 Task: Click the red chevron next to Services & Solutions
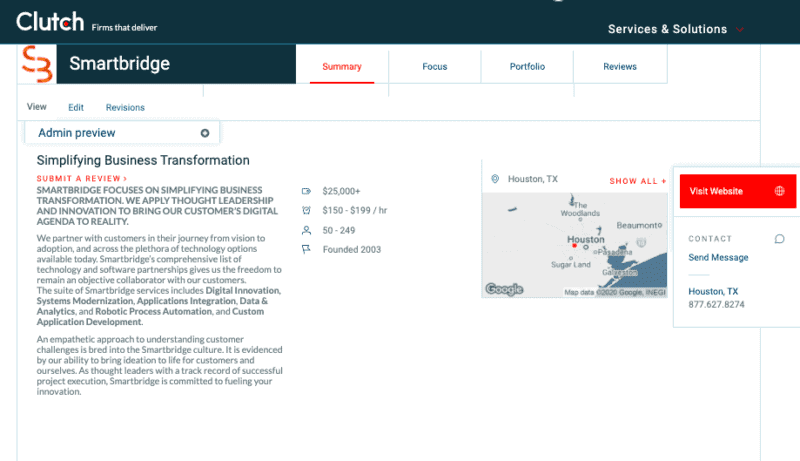tap(739, 30)
